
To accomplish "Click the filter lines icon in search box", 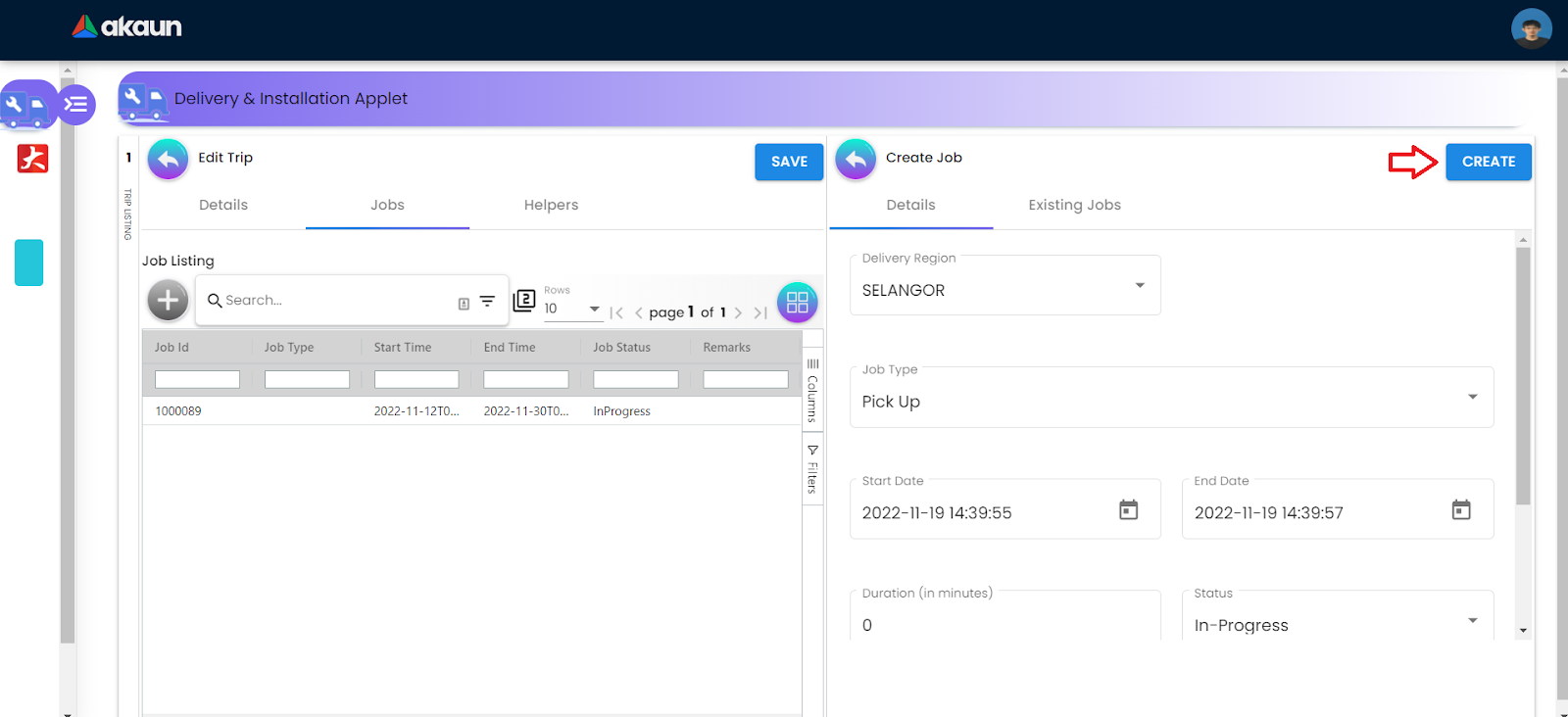I will coord(487,302).
